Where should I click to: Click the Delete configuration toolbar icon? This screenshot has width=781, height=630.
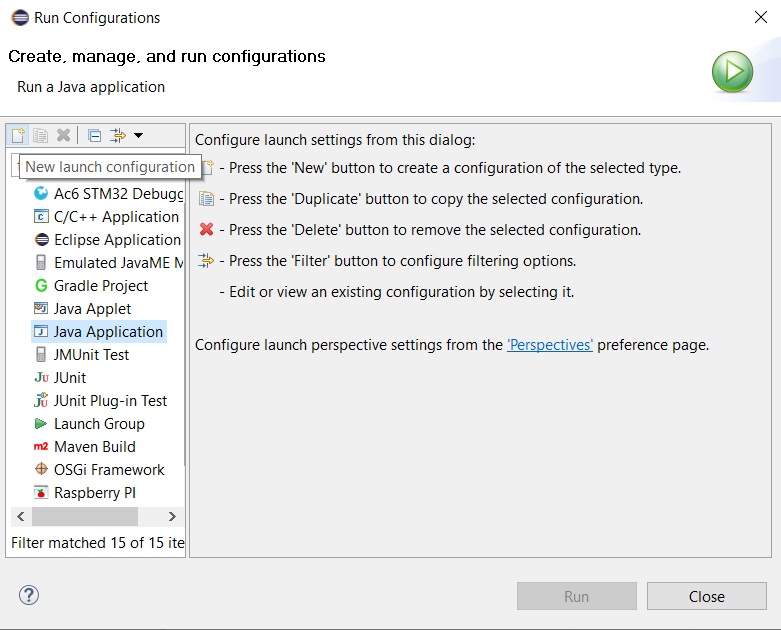point(63,135)
